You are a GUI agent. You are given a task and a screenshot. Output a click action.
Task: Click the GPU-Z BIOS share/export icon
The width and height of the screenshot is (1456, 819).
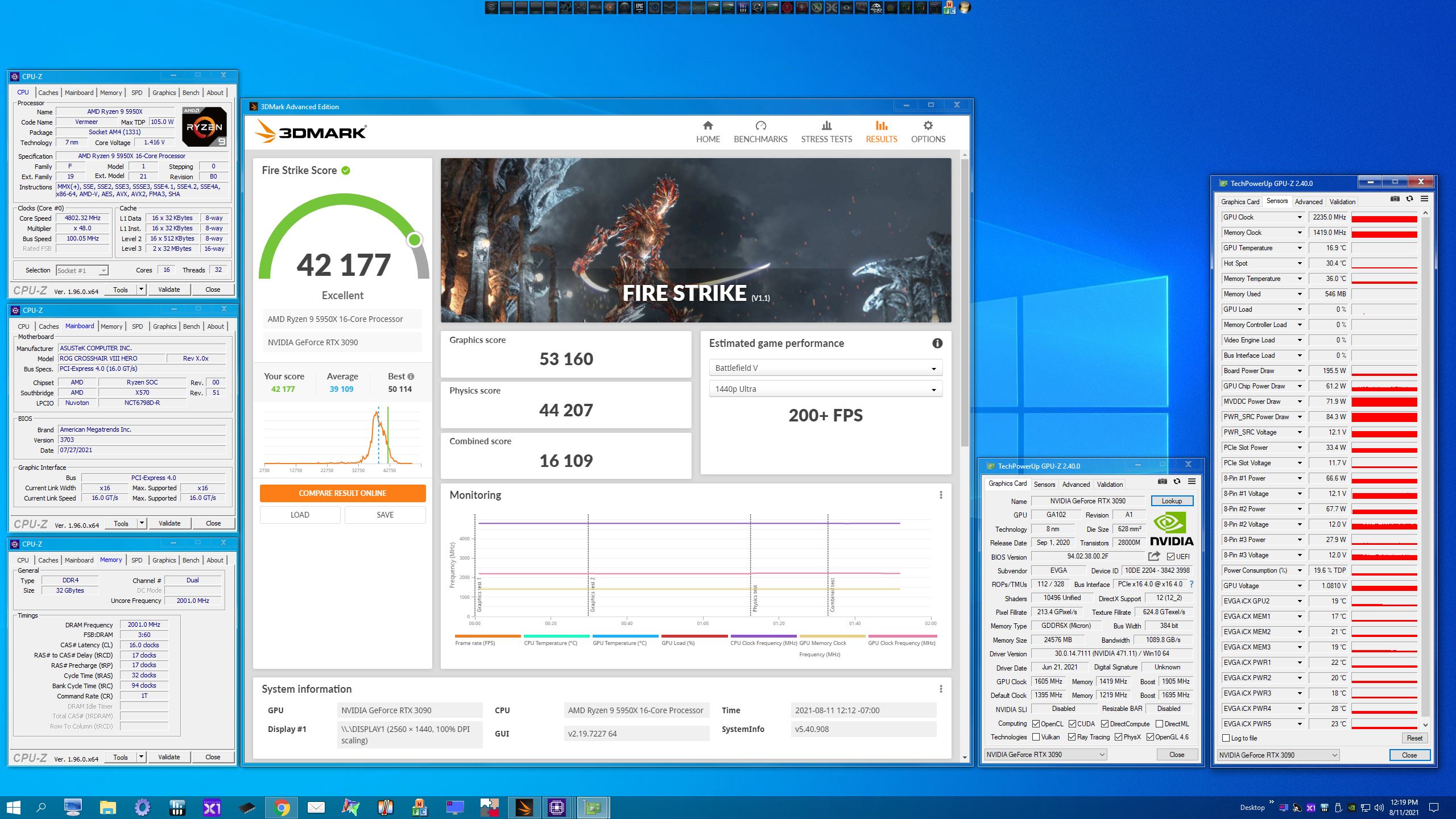pyautogui.click(x=1154, y=556)
